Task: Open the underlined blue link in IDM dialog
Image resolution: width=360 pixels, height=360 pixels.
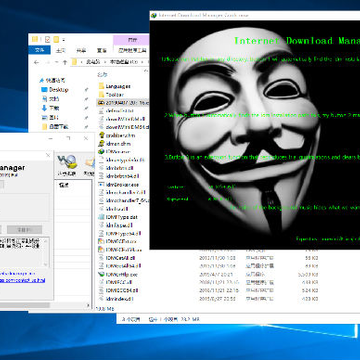Action: pyautogui.click(x=22, y=281)
